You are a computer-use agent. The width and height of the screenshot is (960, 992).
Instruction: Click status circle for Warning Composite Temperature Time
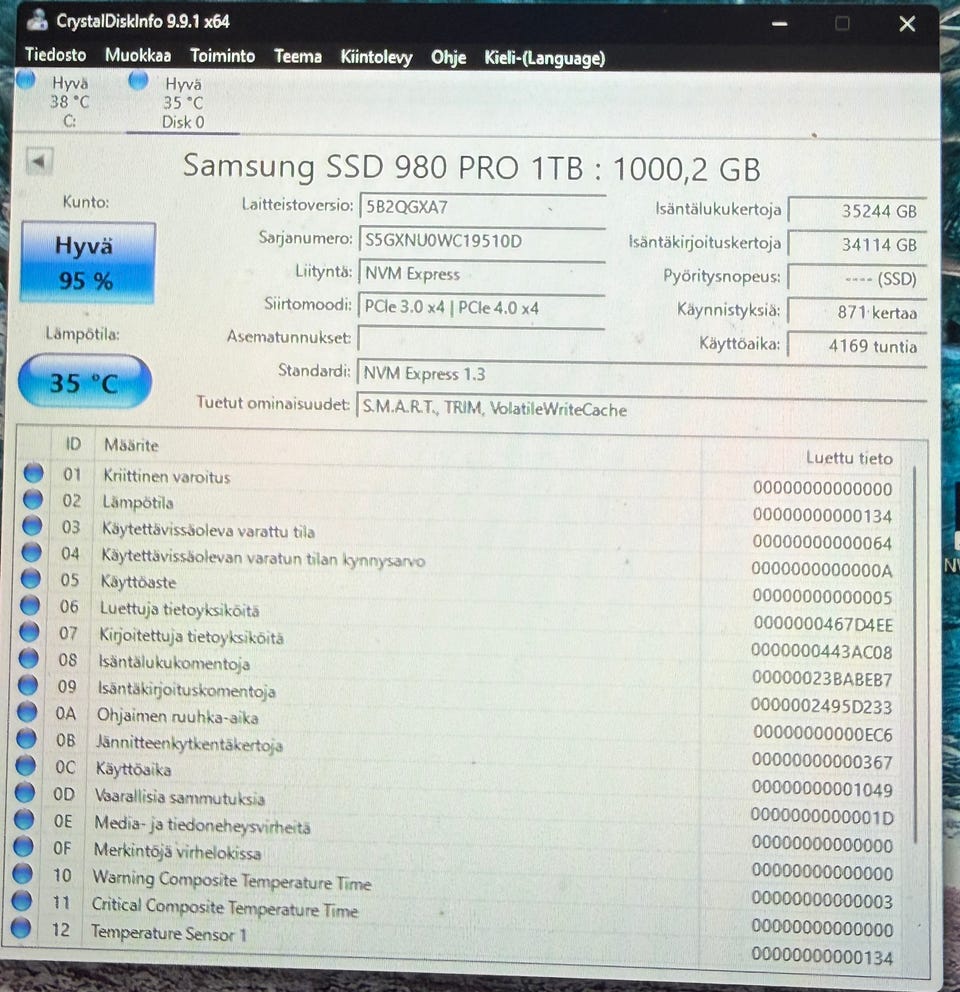point(23,872)
